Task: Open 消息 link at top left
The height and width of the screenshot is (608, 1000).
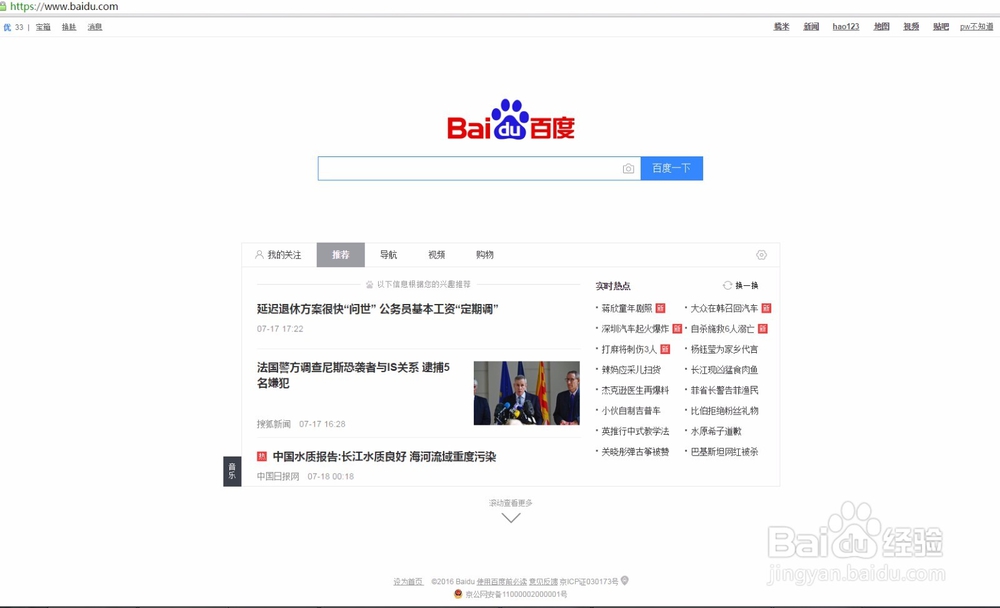Action: [x=95, y=27]
